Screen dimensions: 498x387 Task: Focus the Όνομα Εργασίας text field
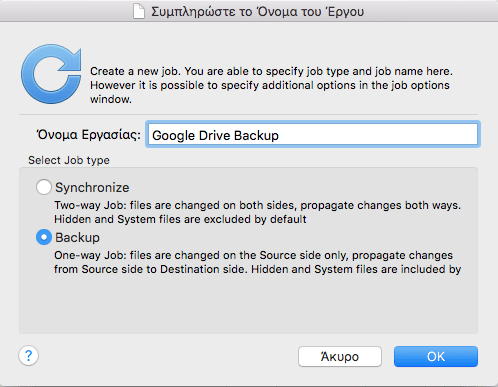(313, 134)
